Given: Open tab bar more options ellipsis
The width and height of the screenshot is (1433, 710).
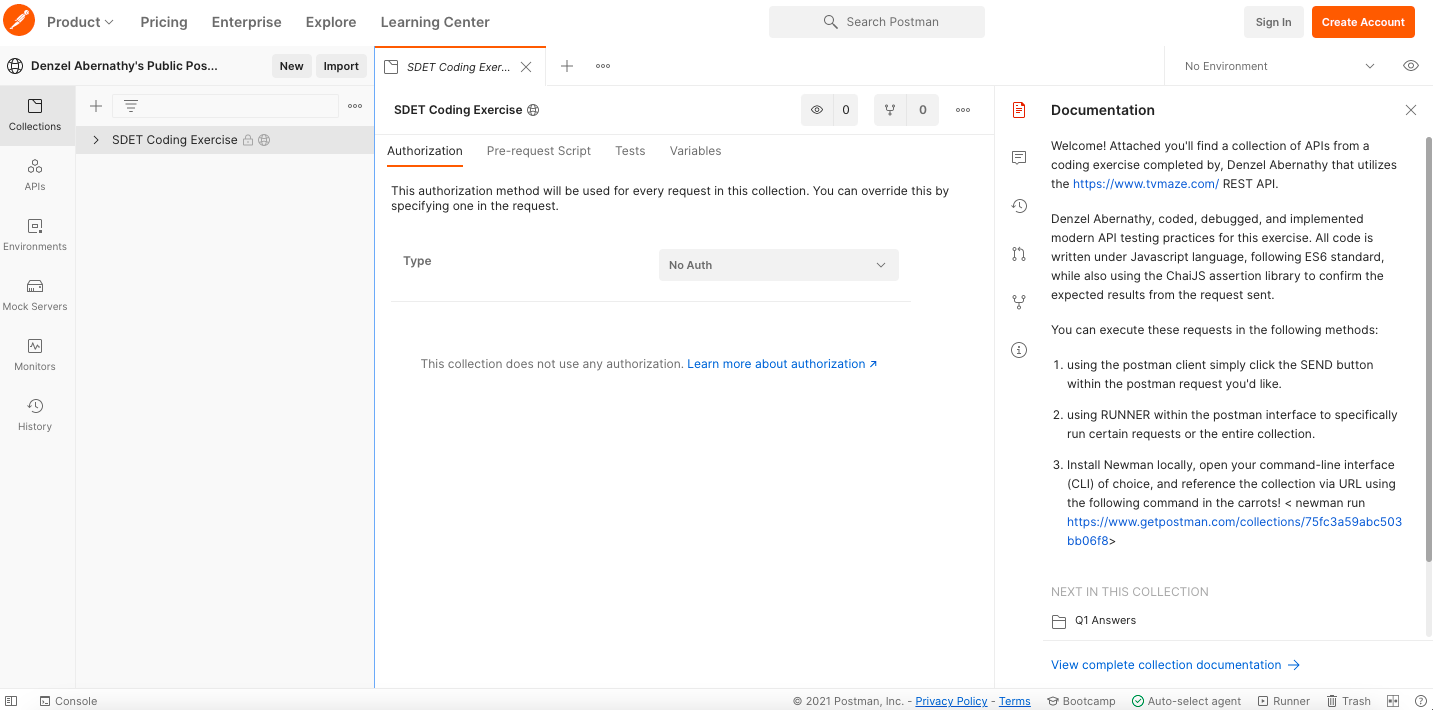Looking at the screenshot, I should pyautogui.click(x=603, y=66).
